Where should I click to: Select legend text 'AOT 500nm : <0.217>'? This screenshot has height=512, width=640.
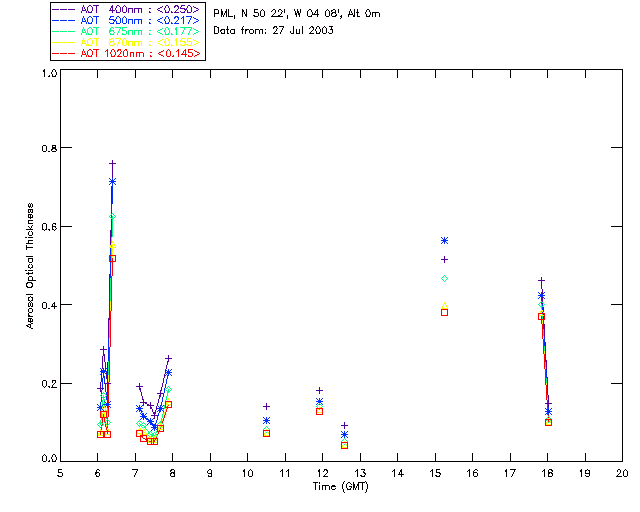pyautogui.click(x=140, y=20)
